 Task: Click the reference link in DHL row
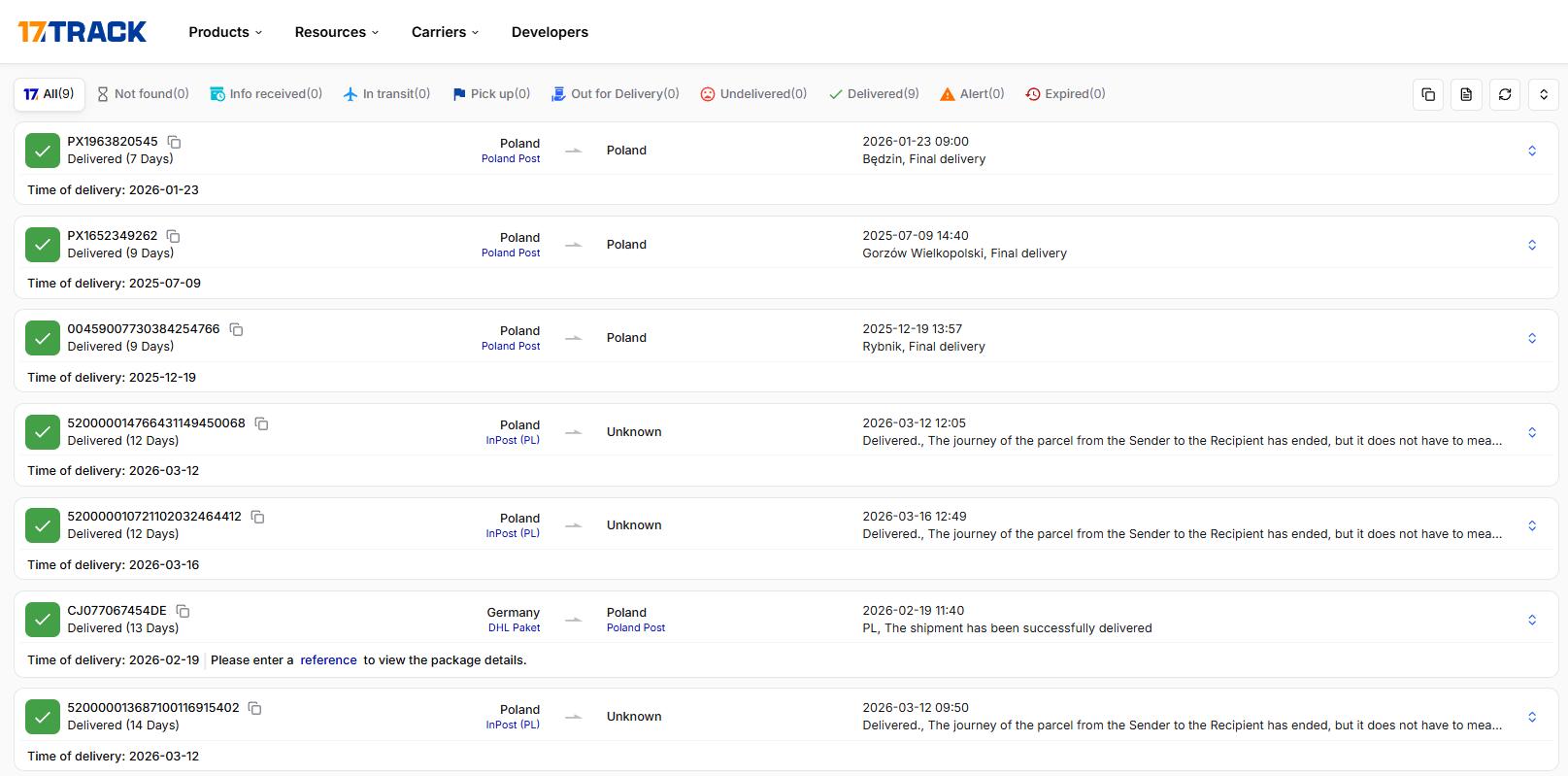(x=328, y=660)
